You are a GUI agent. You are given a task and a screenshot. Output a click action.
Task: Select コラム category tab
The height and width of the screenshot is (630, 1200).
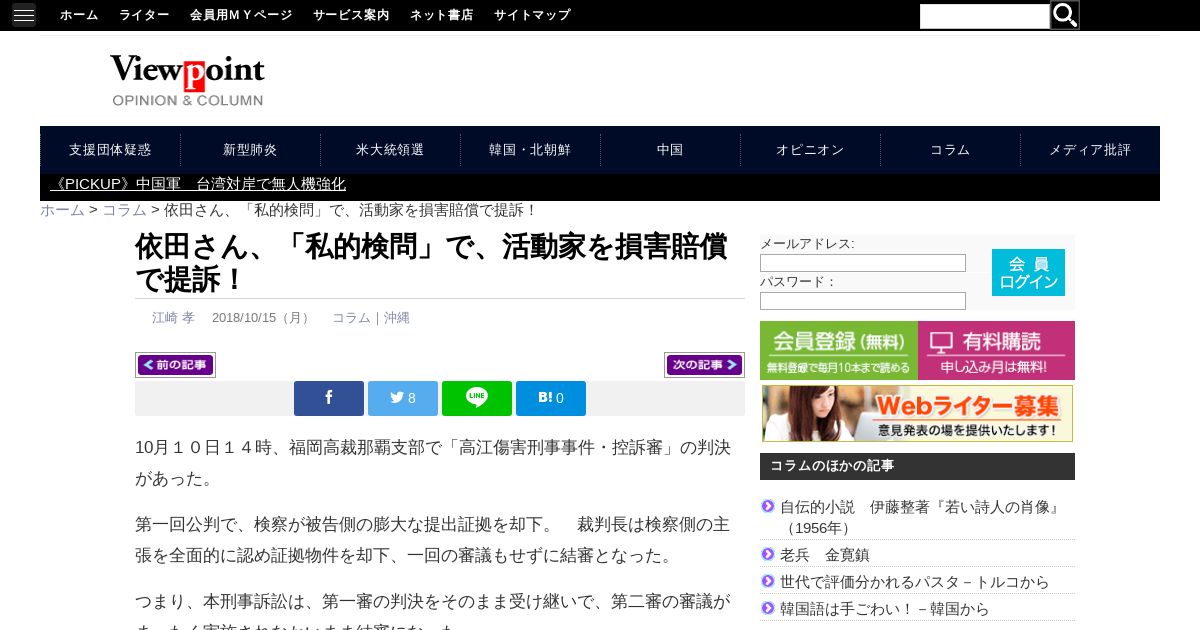pyautogui.click(x=950, y=150)
